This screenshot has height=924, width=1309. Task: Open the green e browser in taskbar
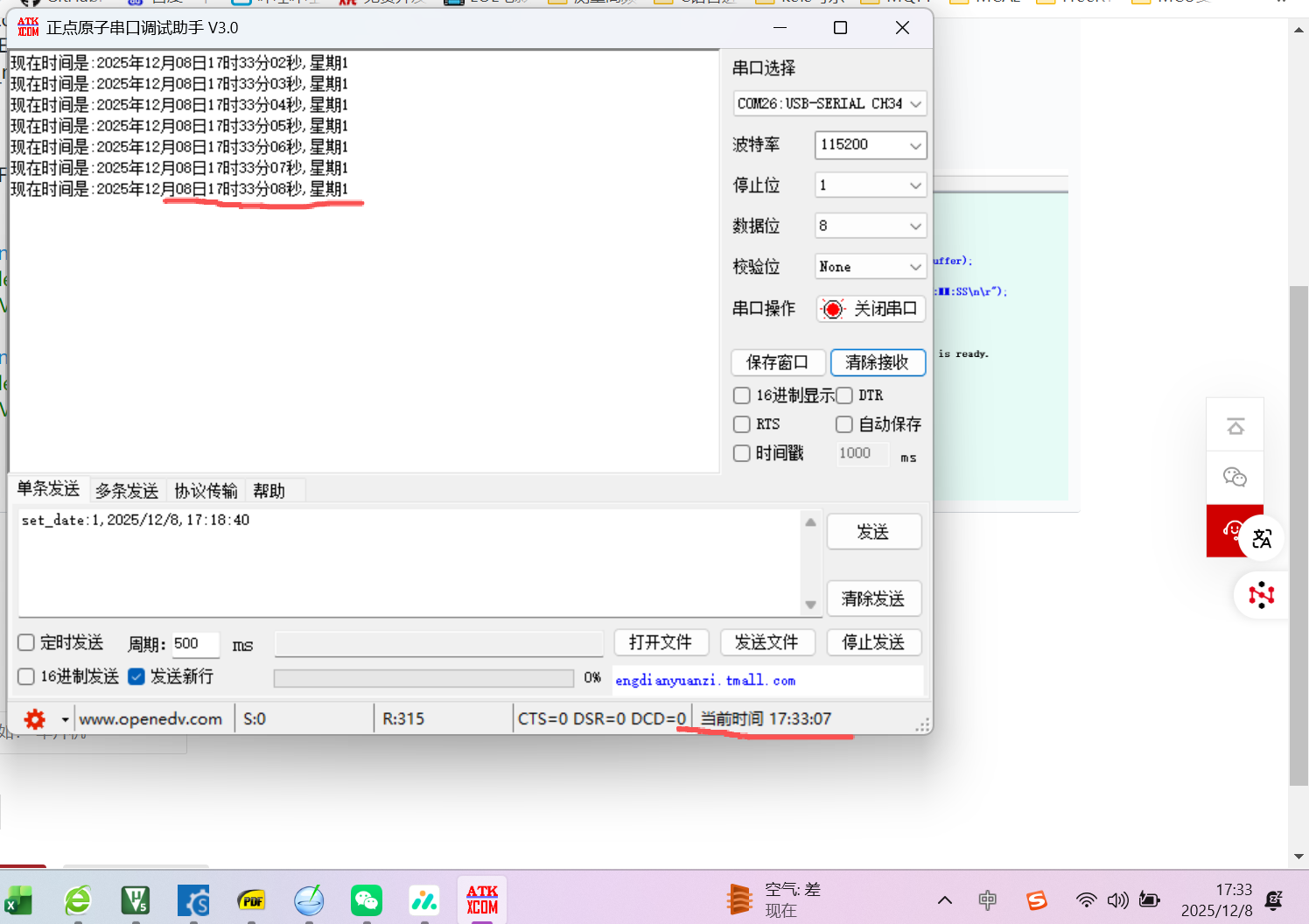tap(78, 900)
